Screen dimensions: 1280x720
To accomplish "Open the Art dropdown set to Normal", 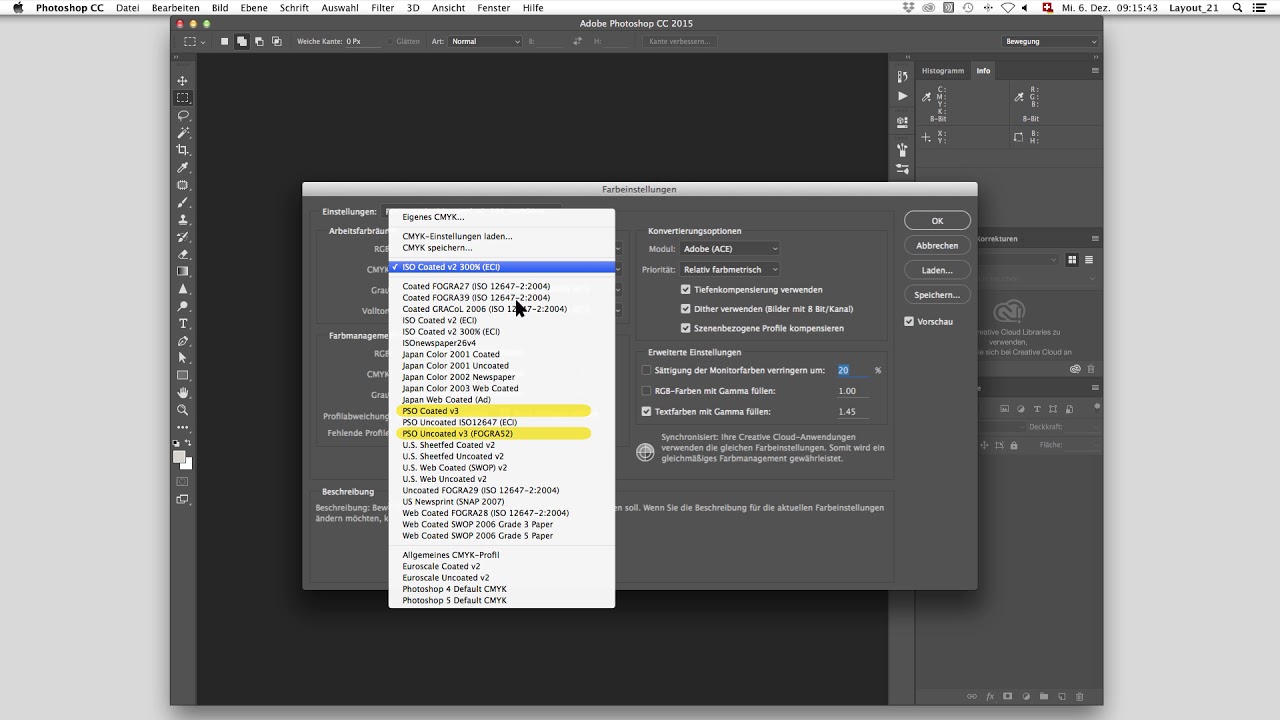I will pos(485,42).
